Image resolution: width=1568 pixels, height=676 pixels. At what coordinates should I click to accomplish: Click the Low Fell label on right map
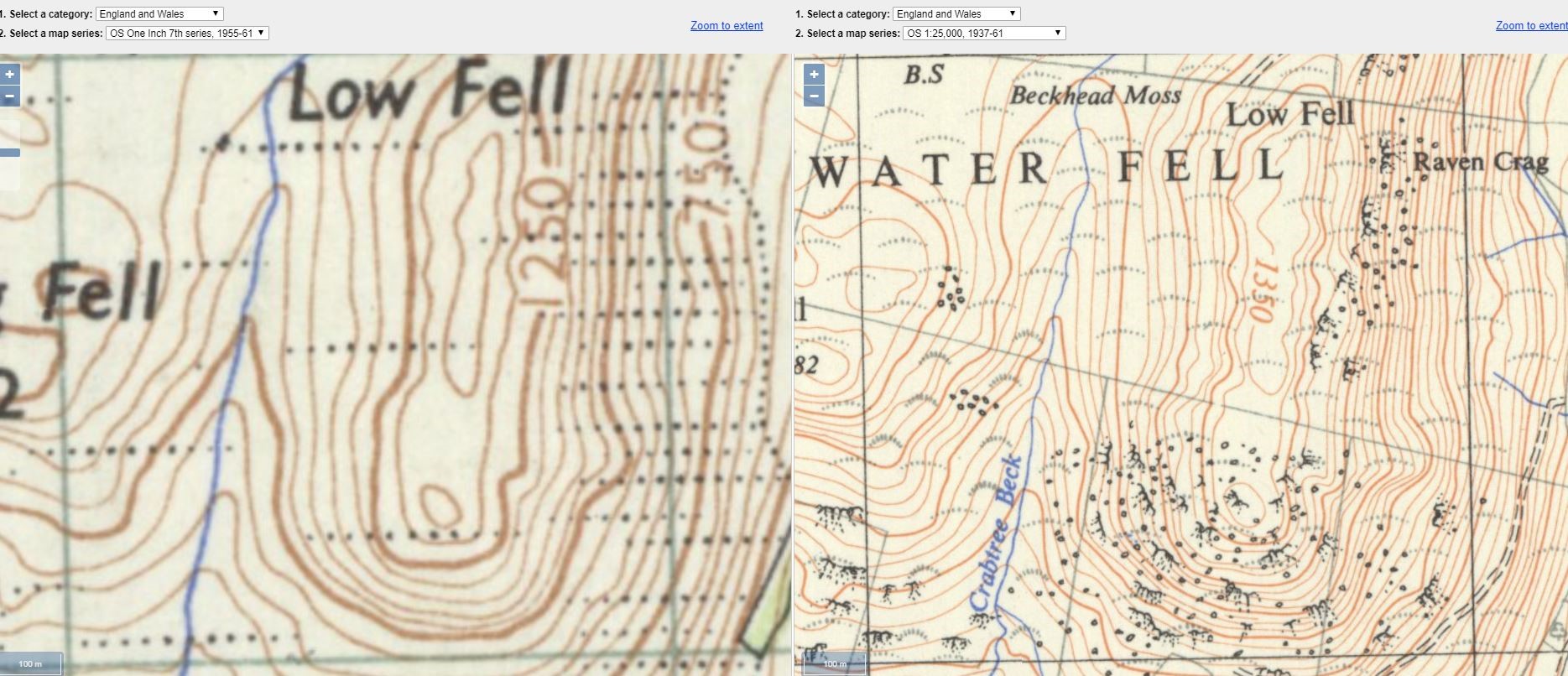[x=1290, y=114]
